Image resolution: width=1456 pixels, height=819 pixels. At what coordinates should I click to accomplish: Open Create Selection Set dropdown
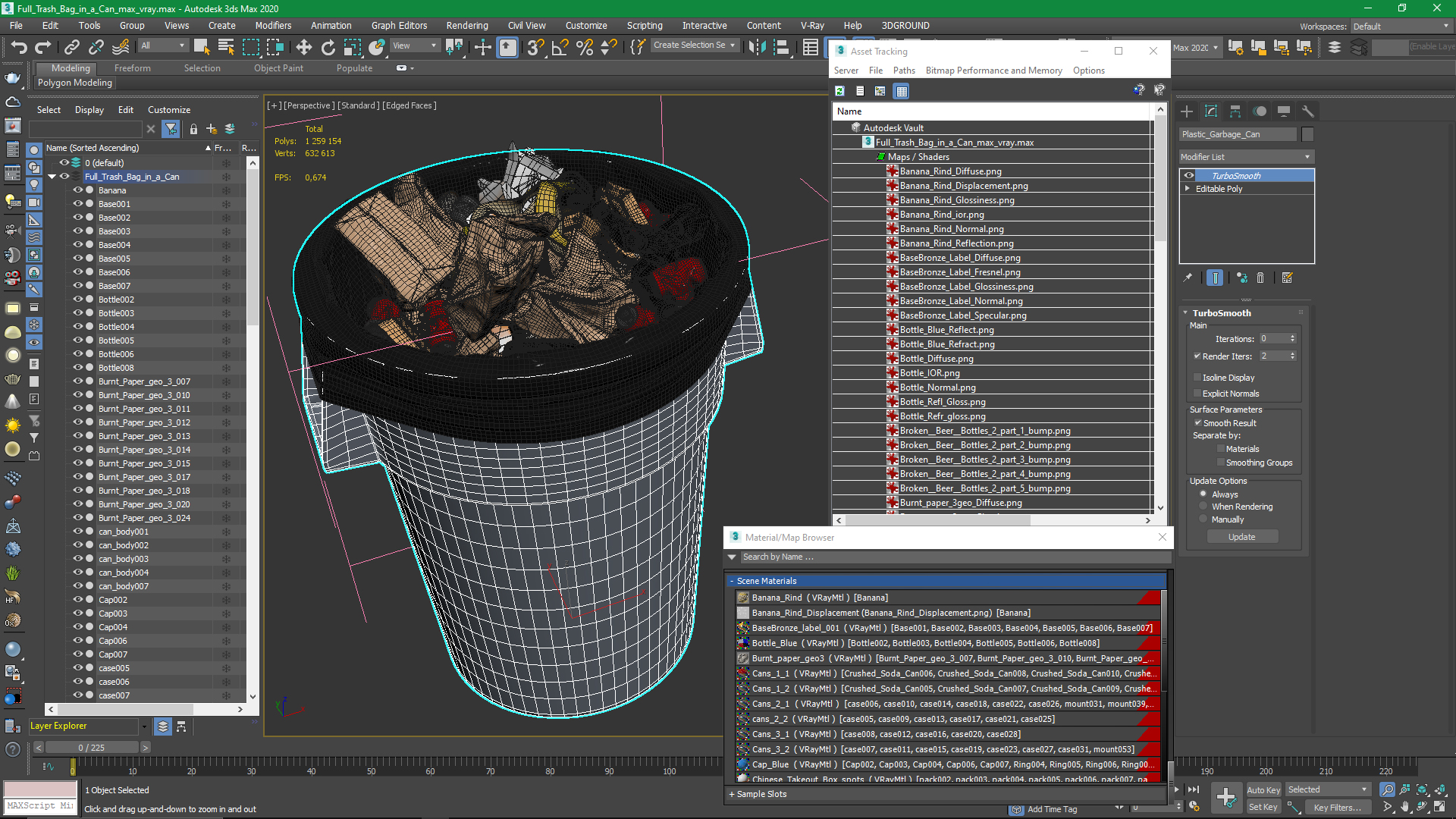695,45
